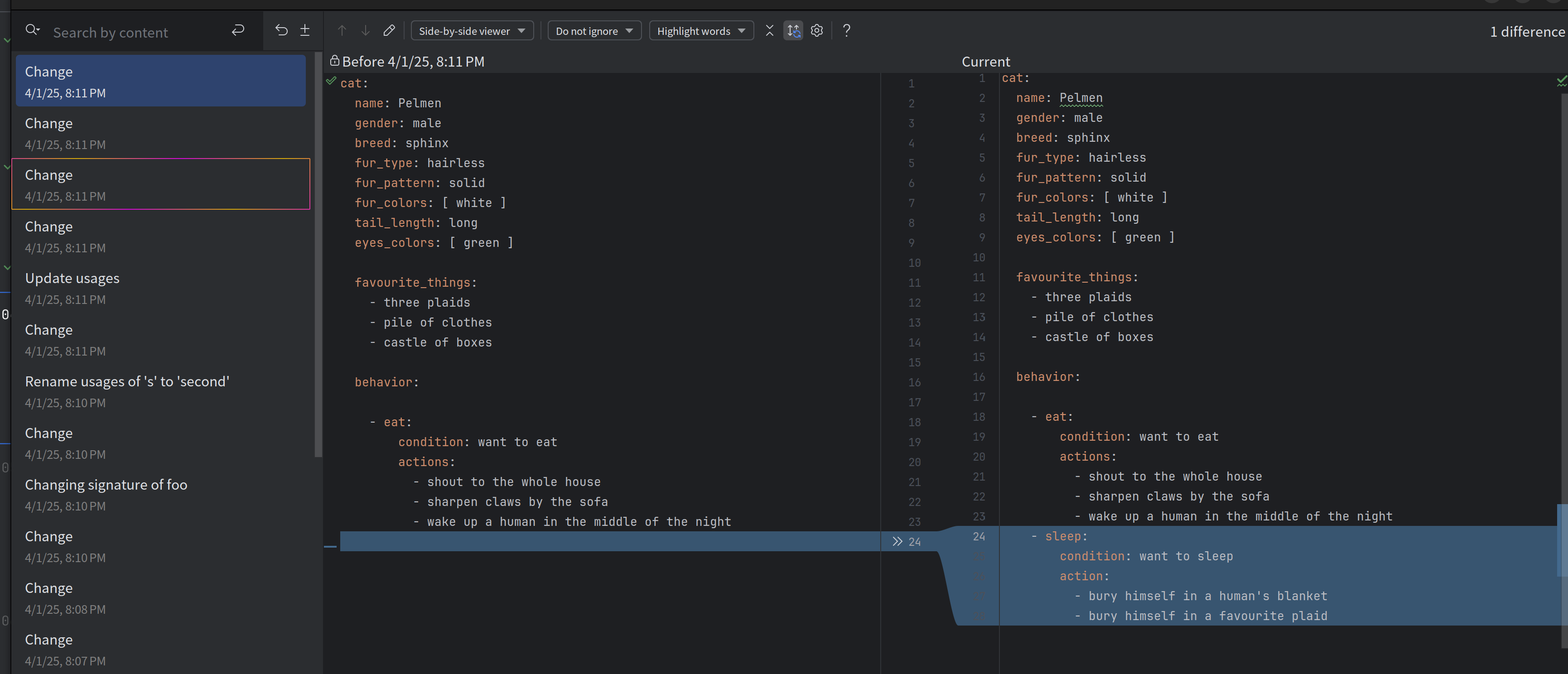Click the revision list vertical scrollbar

(x=318, y=254)
